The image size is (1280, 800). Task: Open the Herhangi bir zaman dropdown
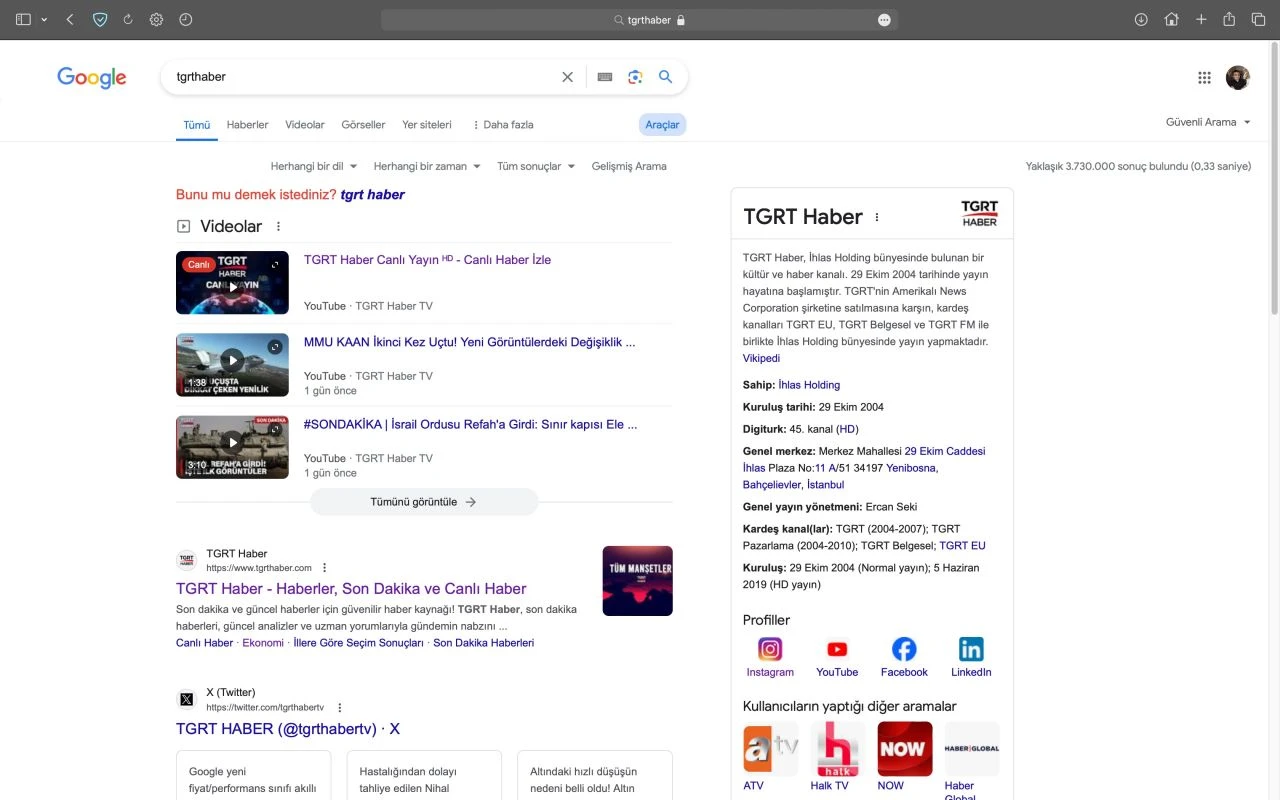427,166
